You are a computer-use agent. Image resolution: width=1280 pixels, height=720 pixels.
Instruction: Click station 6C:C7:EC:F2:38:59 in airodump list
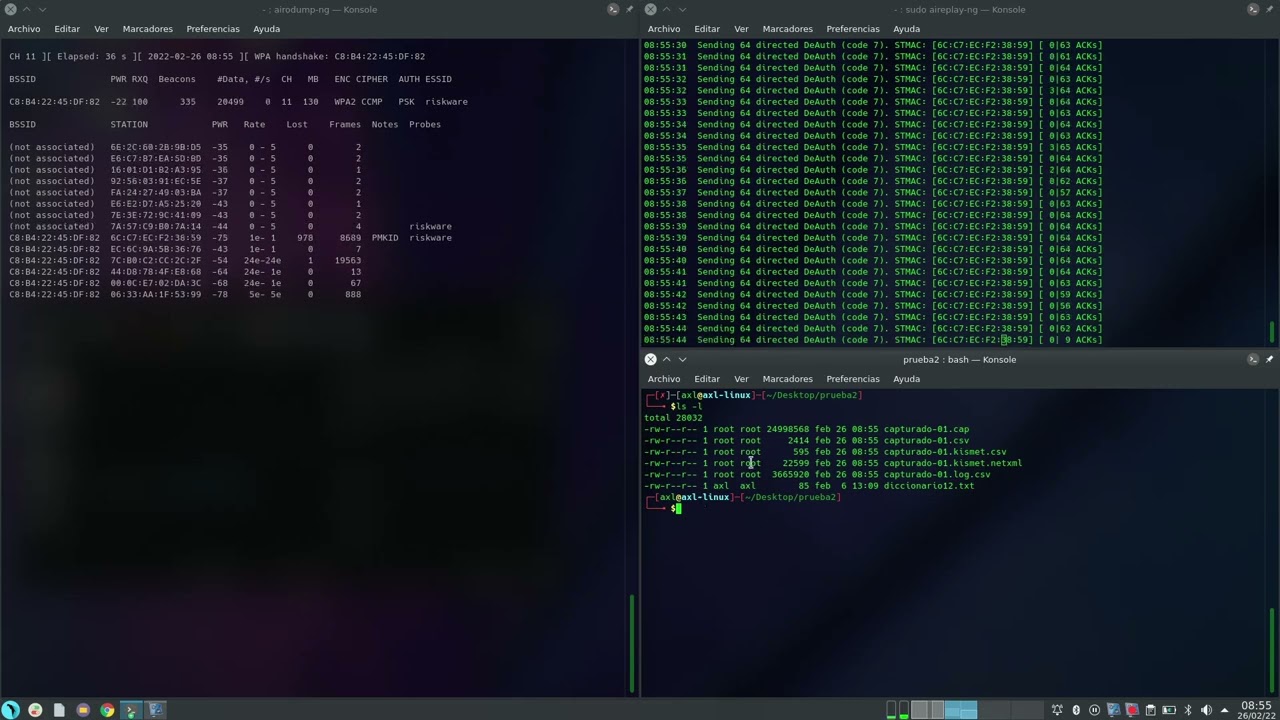pos(155,238)
